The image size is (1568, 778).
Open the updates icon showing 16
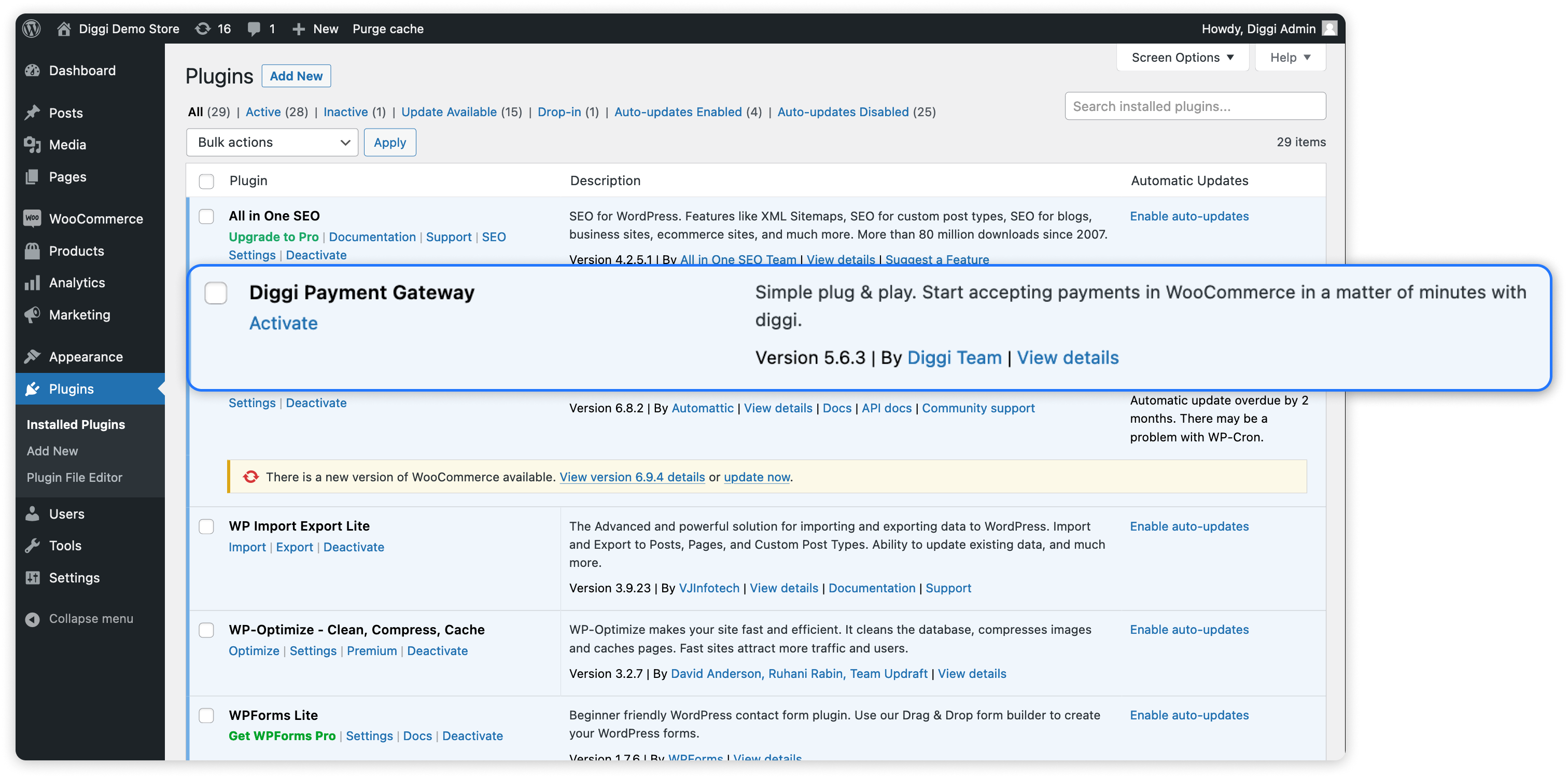[203, 29]
